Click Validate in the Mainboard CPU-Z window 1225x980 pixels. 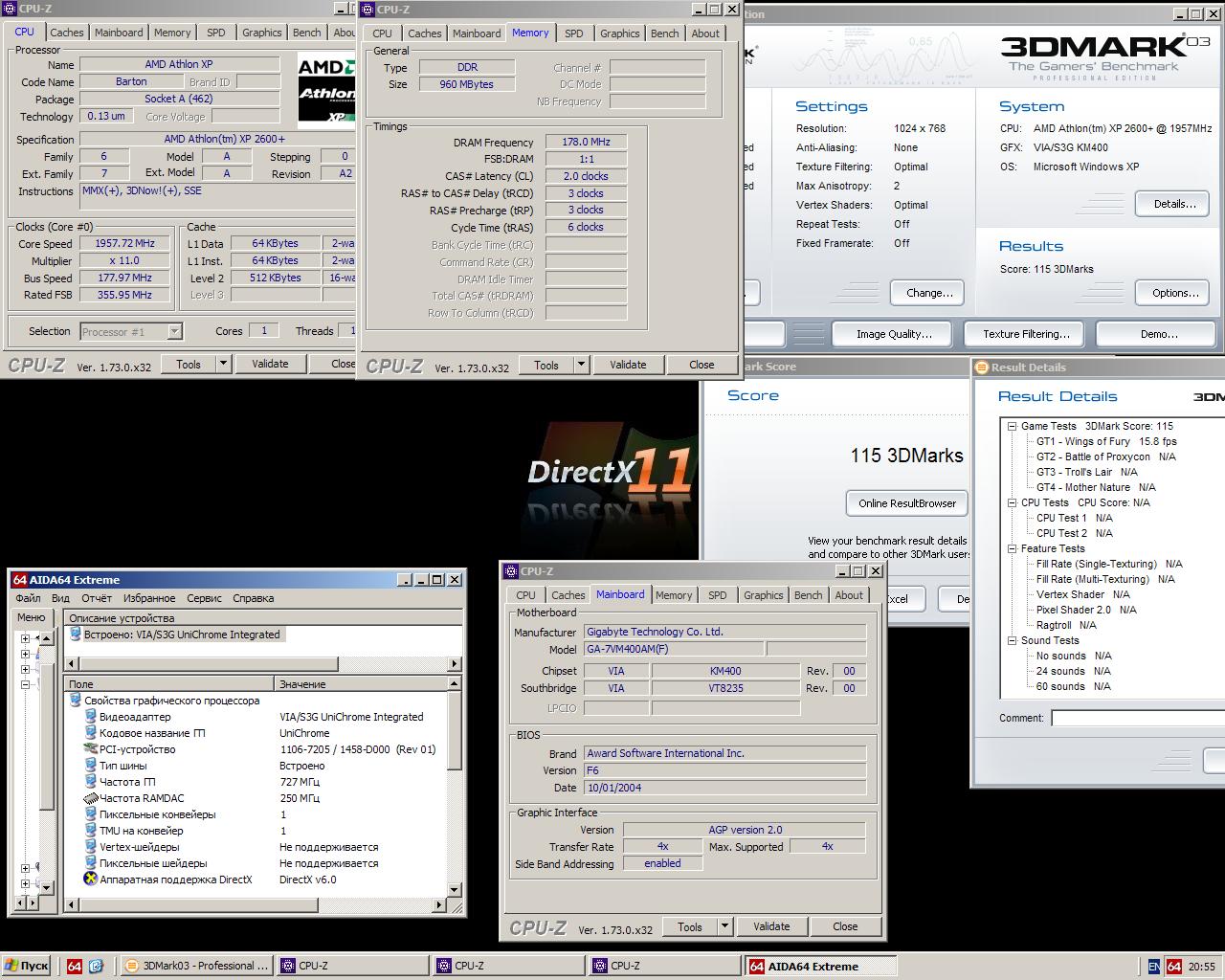coord(771,926)
